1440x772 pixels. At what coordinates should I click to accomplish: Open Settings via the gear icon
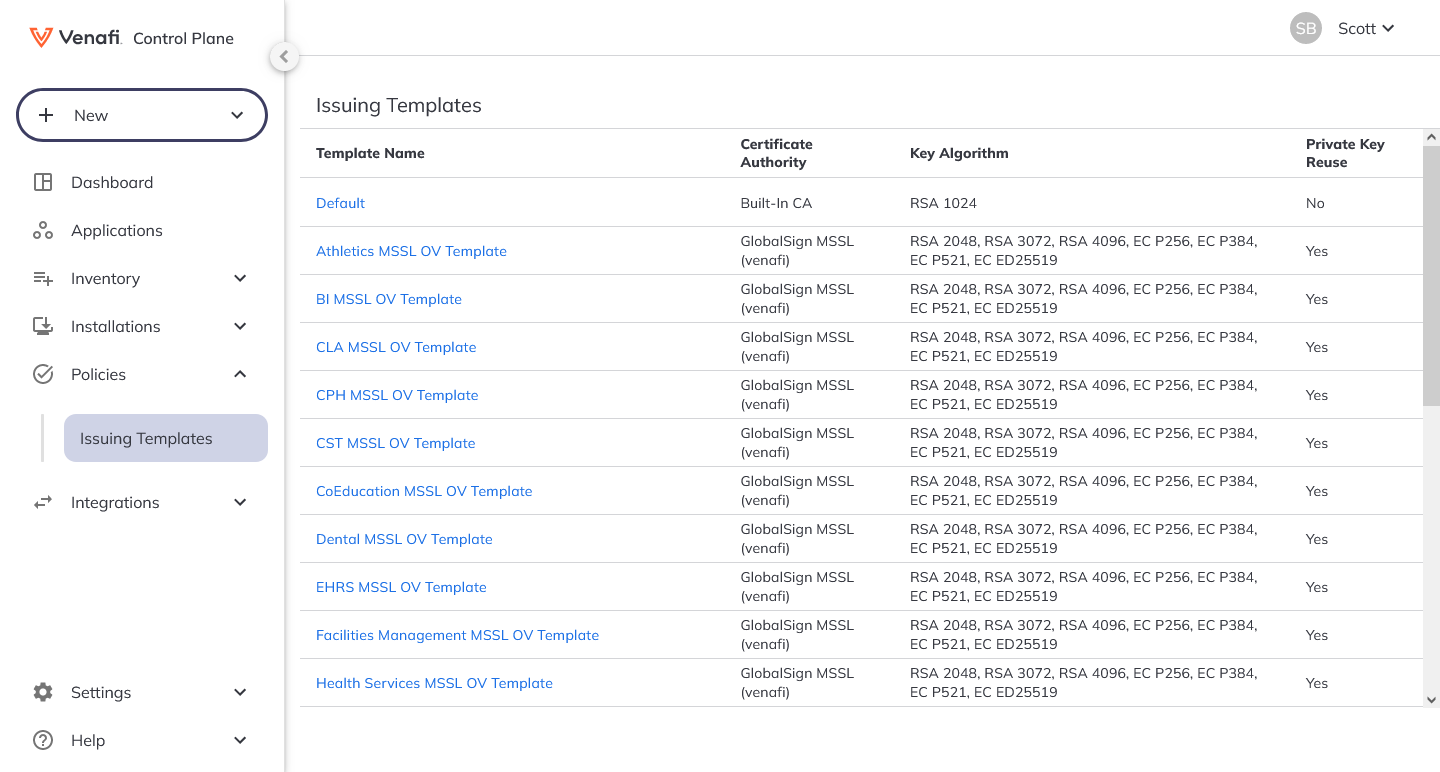point(43,692)
